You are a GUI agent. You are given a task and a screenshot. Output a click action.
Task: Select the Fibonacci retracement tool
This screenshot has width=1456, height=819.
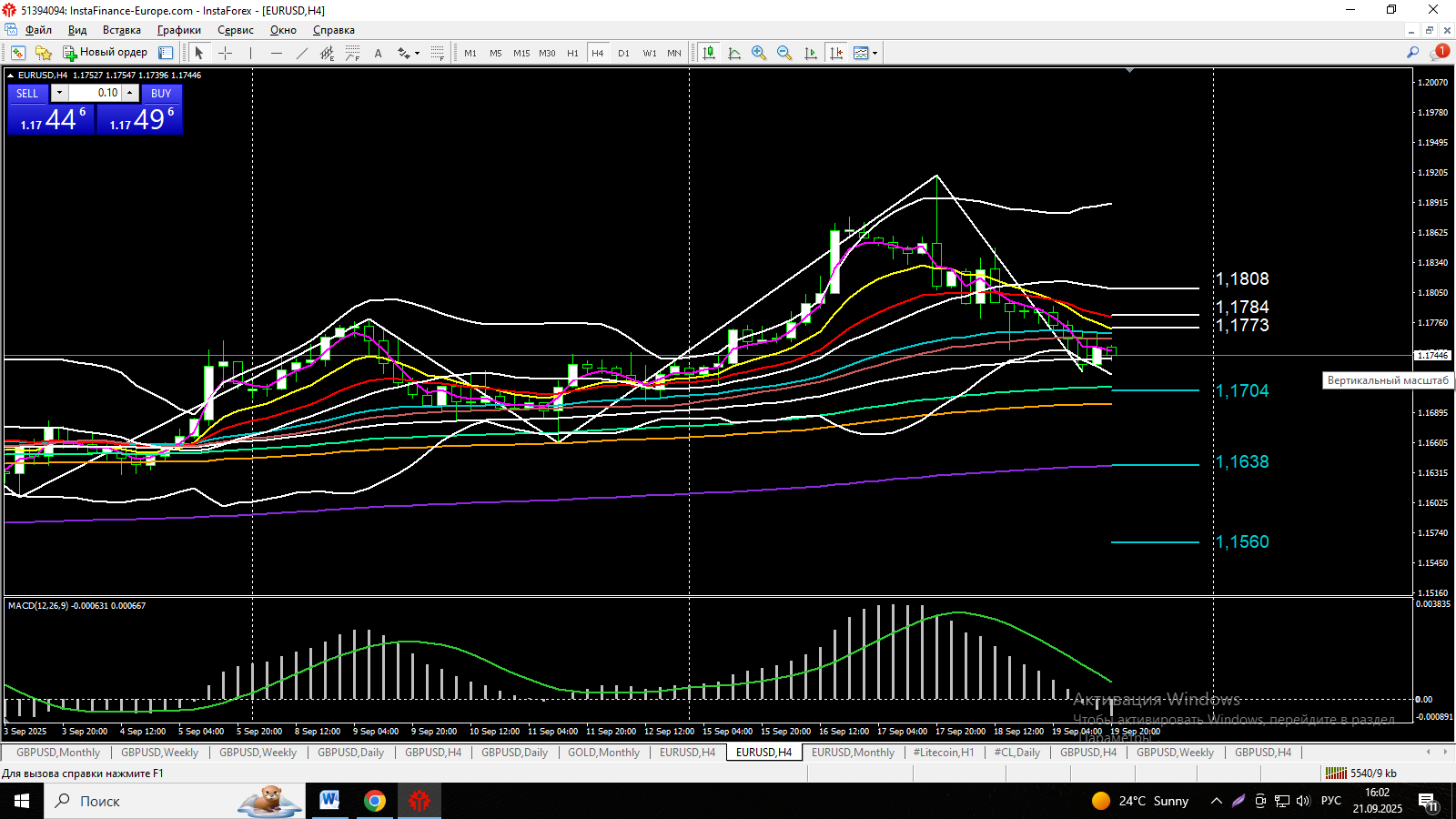point(352,53)
